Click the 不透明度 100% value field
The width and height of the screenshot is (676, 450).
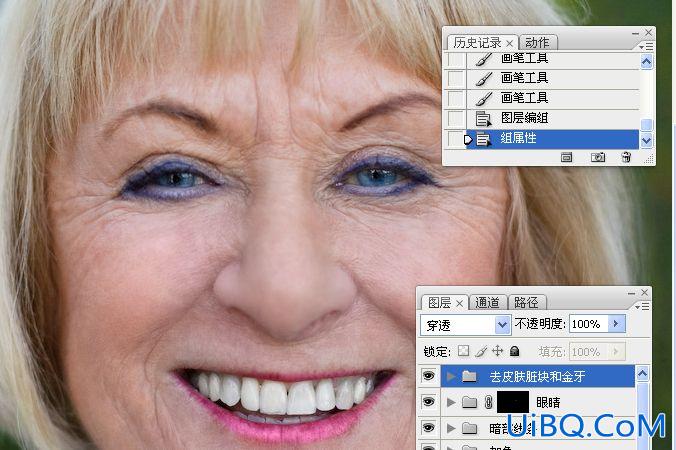click(589, 324)
